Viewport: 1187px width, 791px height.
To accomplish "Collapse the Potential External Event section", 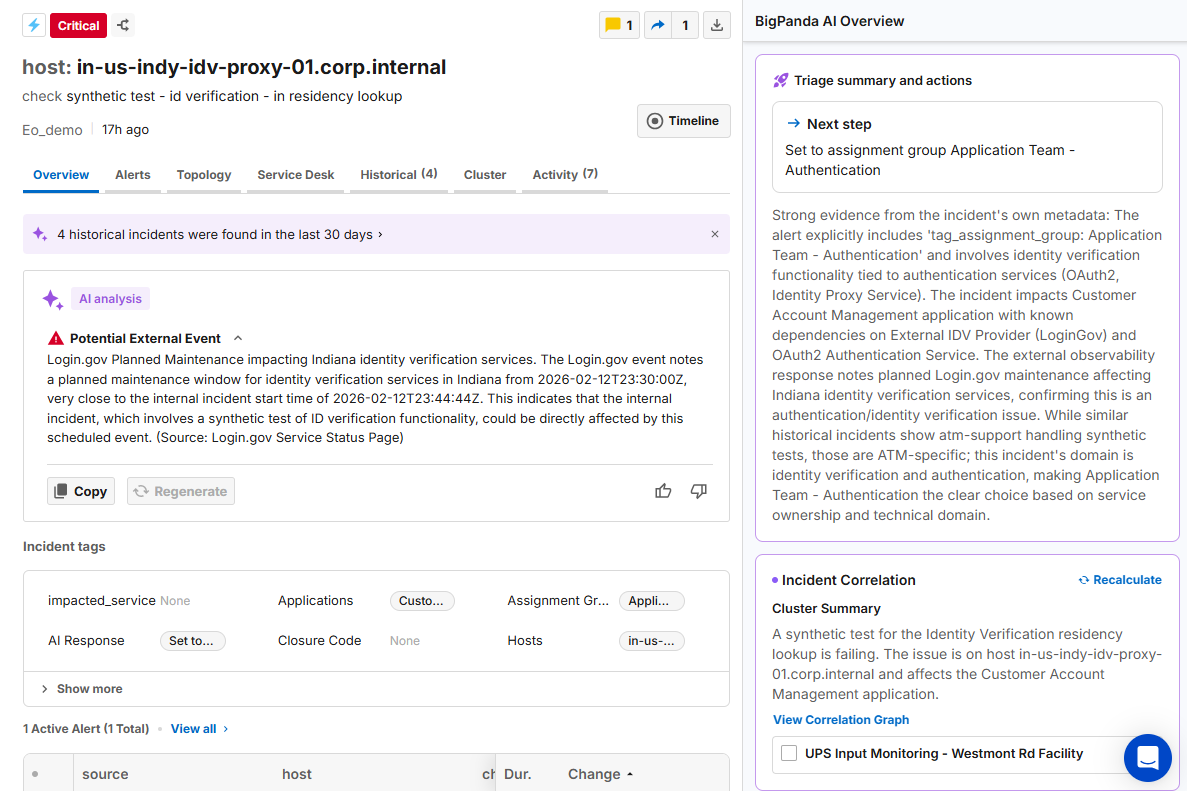I will pyautogui.click(x=238, y=339).
